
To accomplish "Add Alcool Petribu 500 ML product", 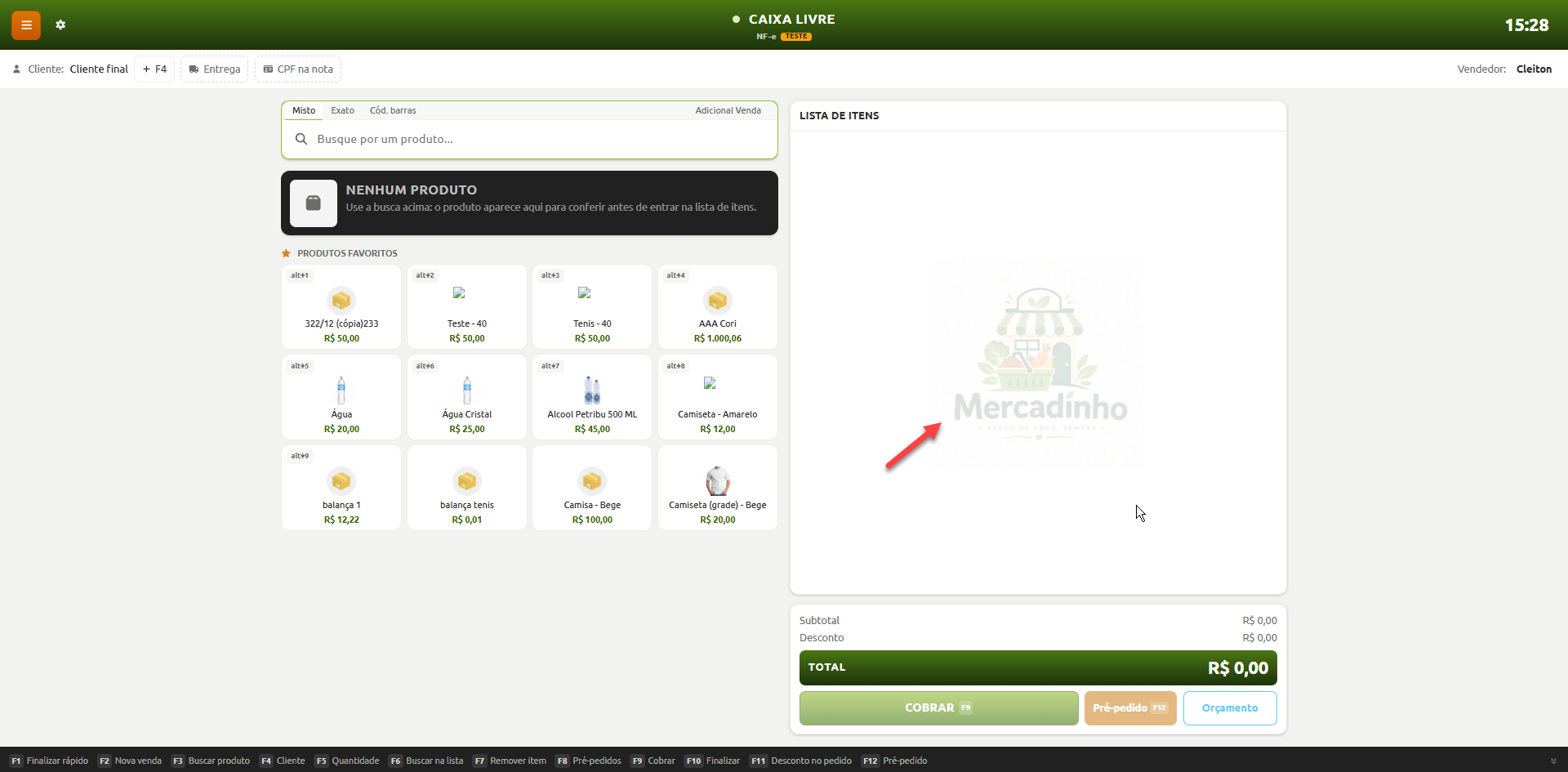I will tap(592, 397).
